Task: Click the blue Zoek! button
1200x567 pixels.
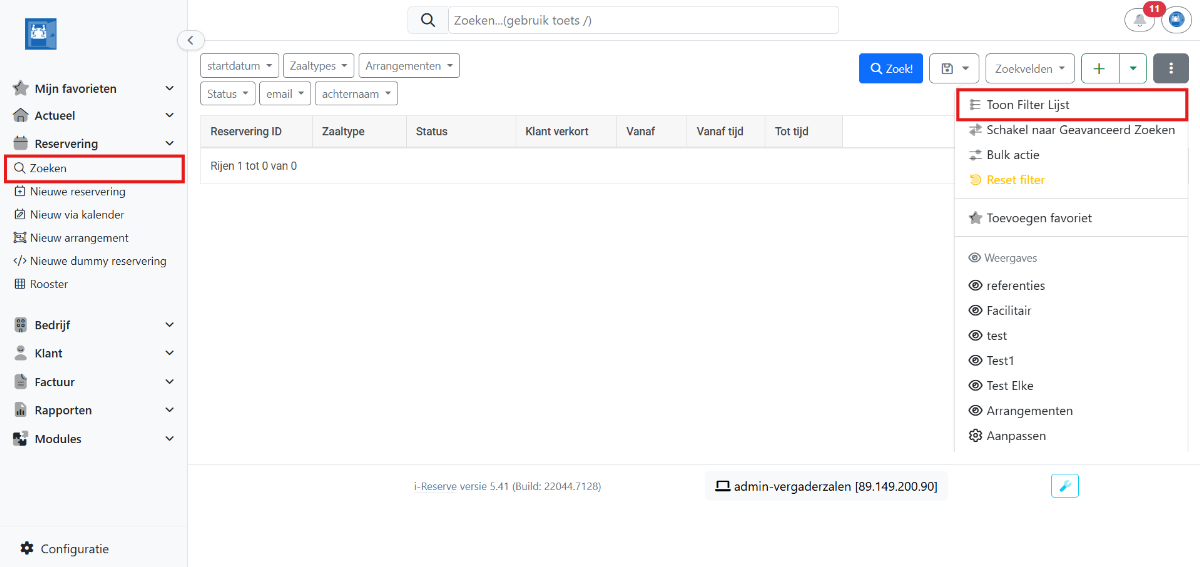Action: click(x=890, y=68)
